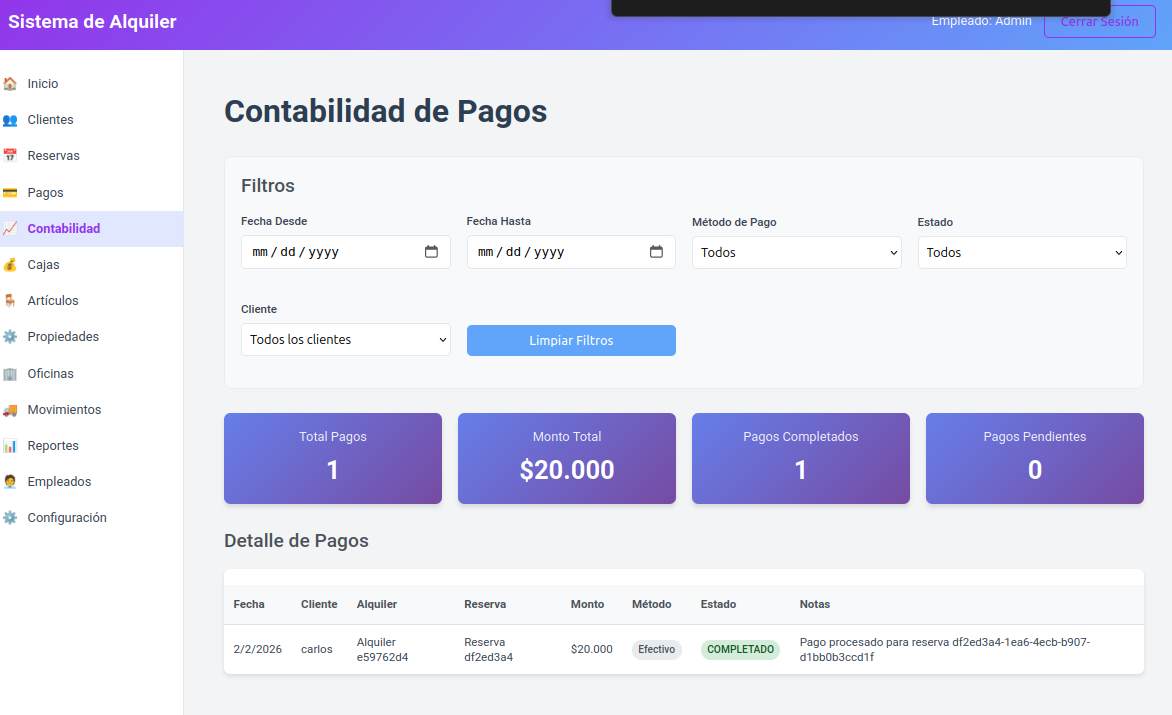Open the Fecha Desde calendar picker icon

[x=431, y=252]
